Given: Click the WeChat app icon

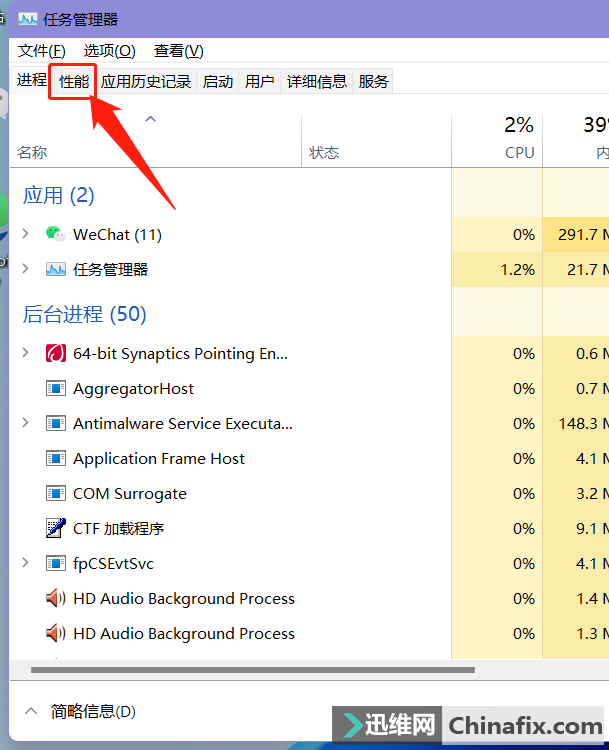Looking at the screenshot, I should tap(55, 234).
